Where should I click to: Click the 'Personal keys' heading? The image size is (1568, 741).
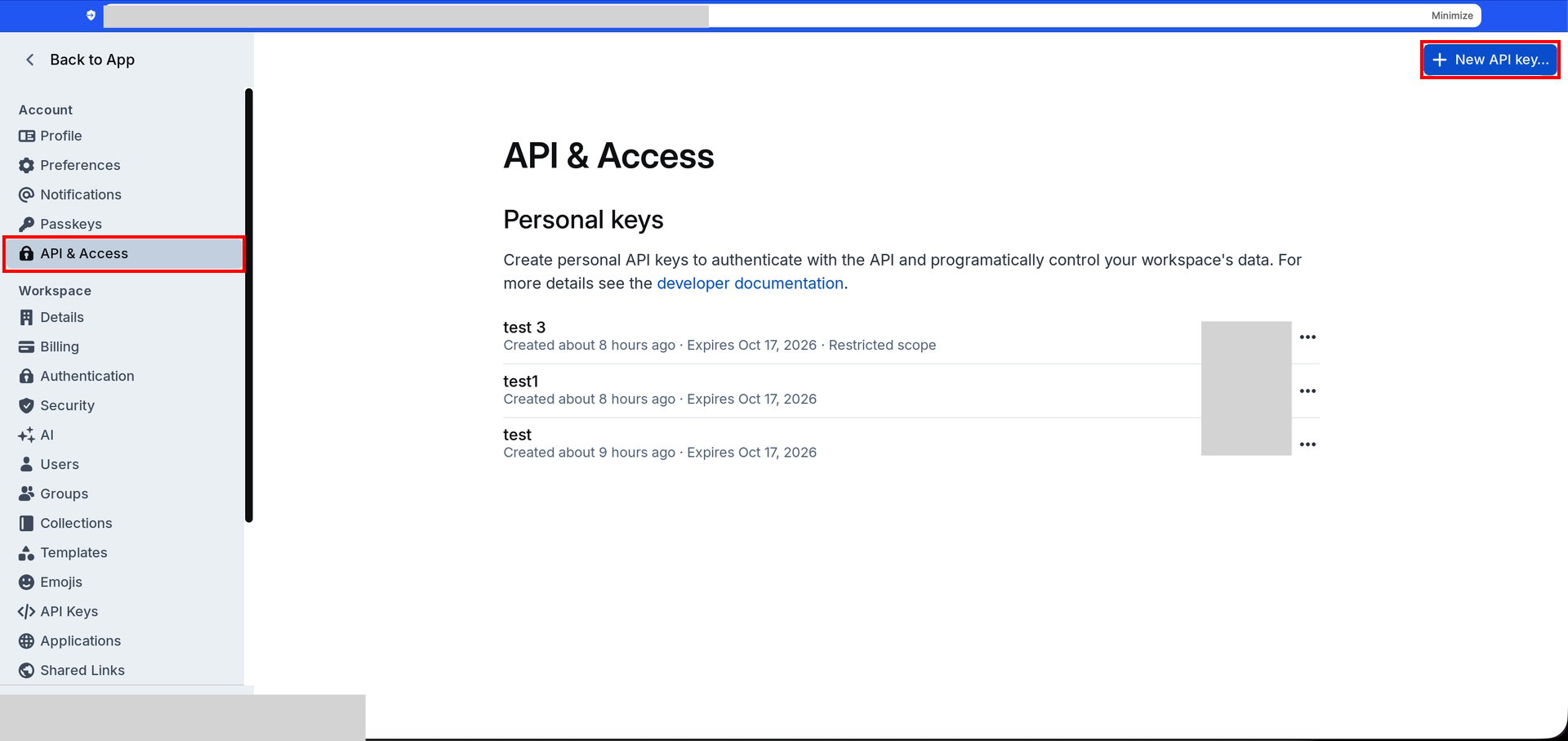583,220
